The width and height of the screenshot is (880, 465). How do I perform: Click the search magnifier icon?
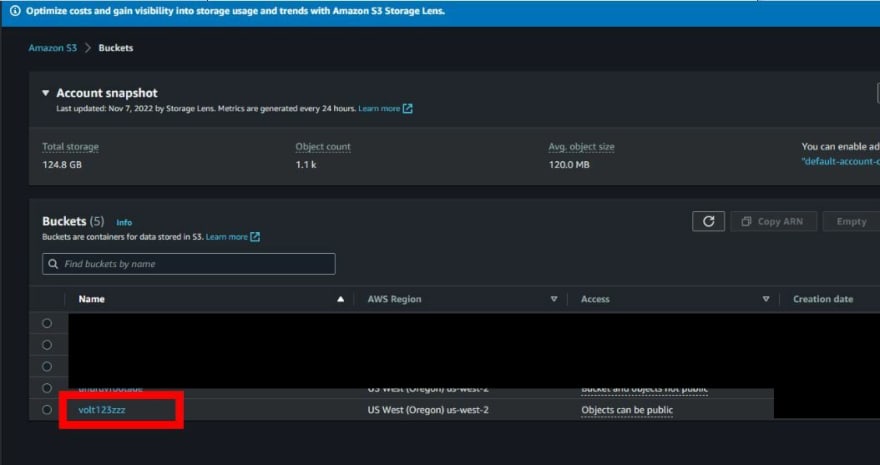(53, 264)
